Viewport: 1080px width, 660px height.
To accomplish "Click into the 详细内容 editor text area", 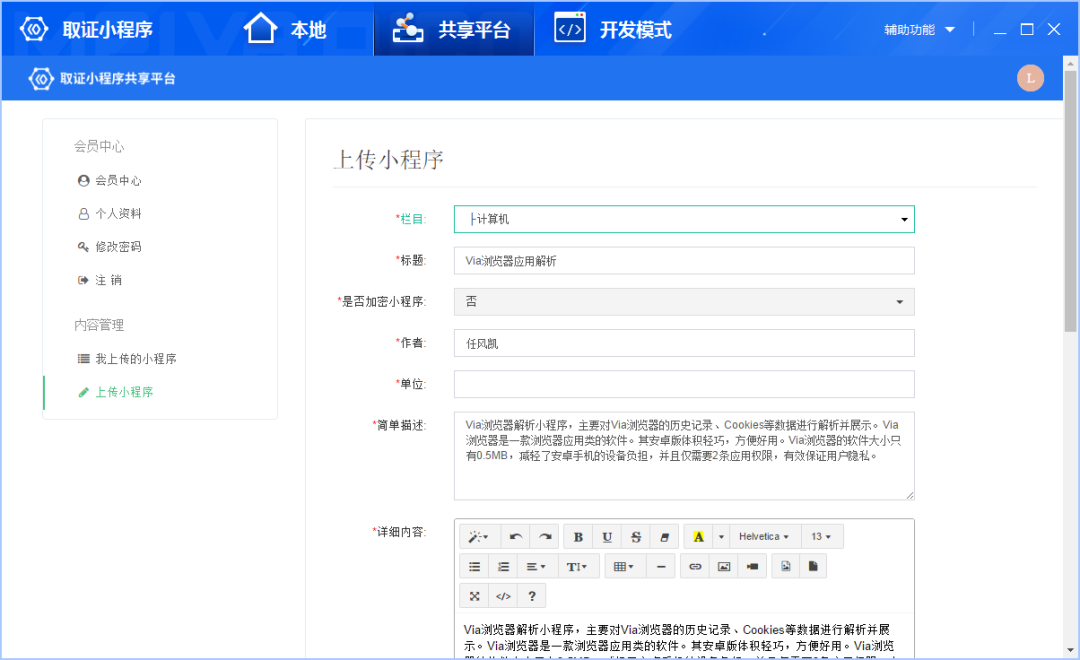I will click(684, 636).
